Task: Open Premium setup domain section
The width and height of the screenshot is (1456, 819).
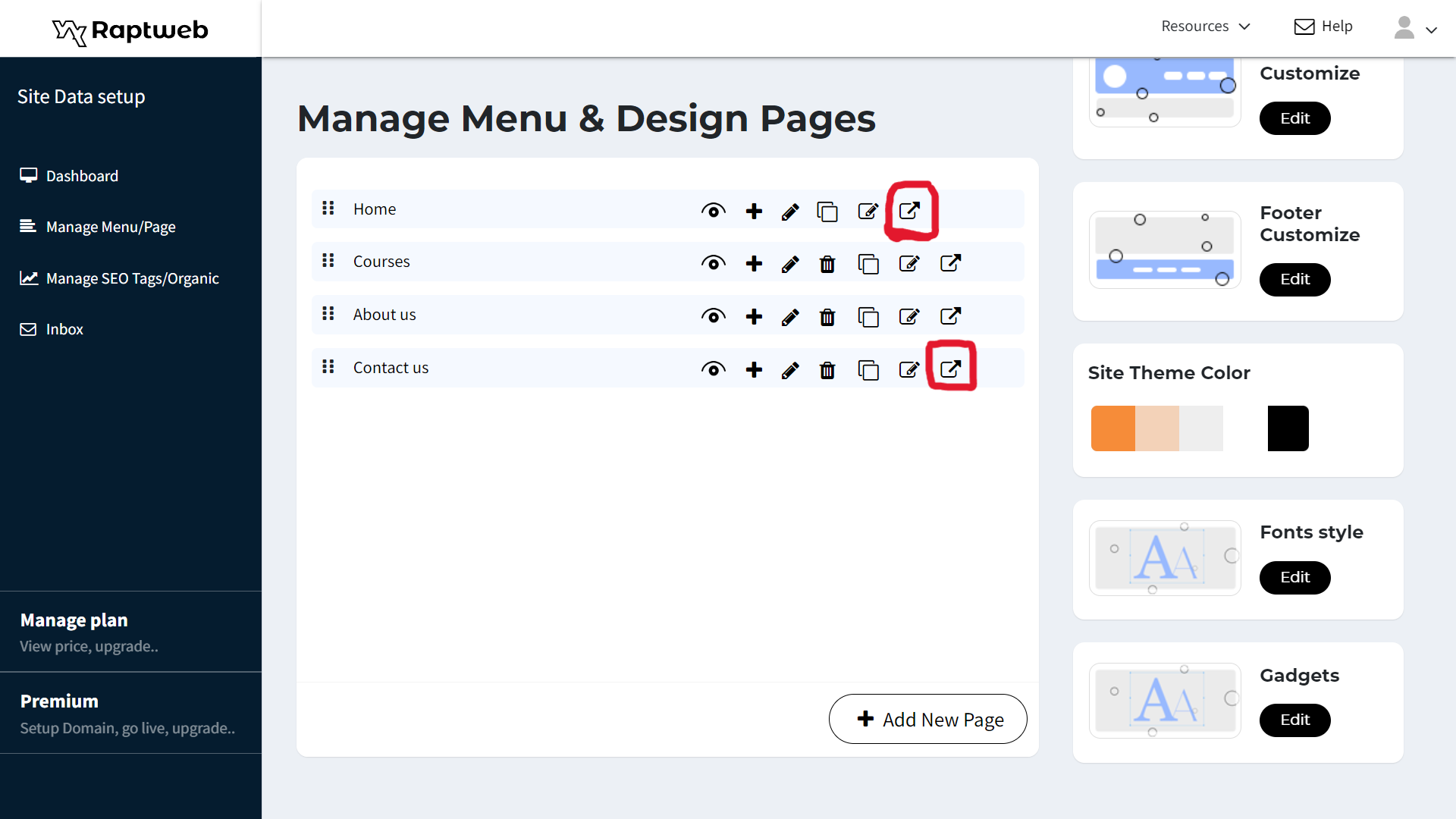Action: point(130,713)
